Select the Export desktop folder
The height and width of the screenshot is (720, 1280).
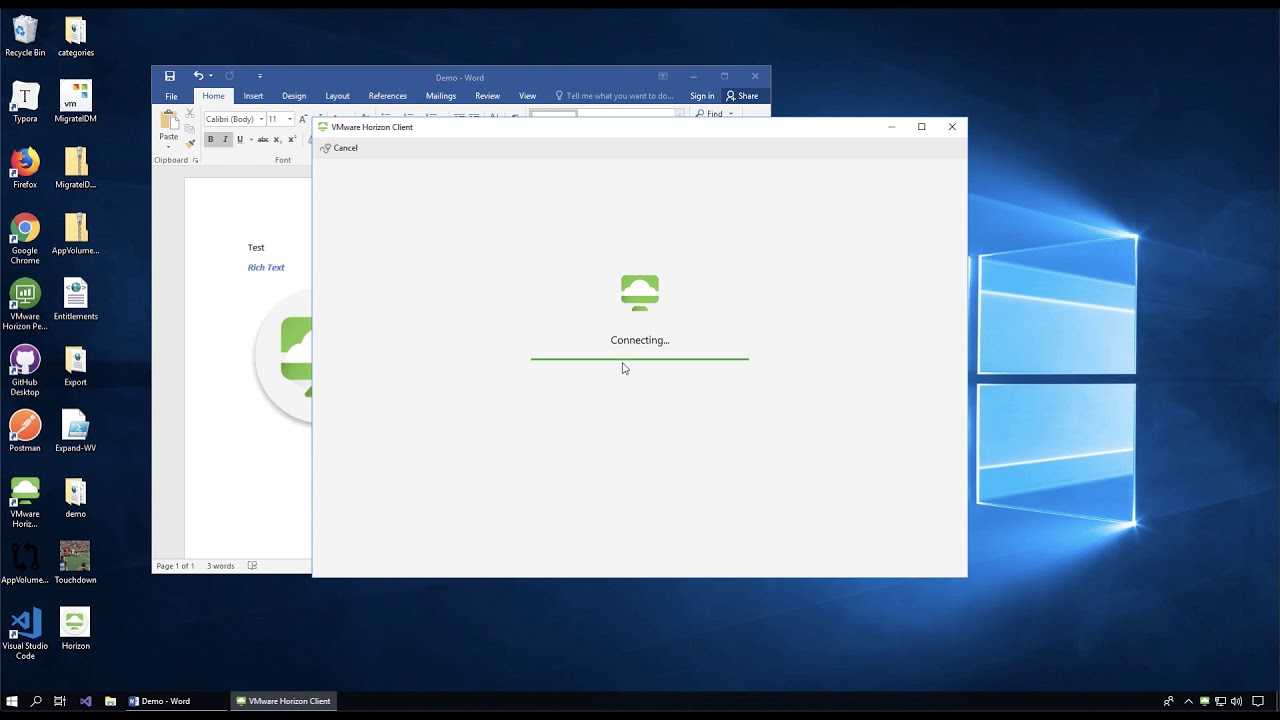coord(76,366)
